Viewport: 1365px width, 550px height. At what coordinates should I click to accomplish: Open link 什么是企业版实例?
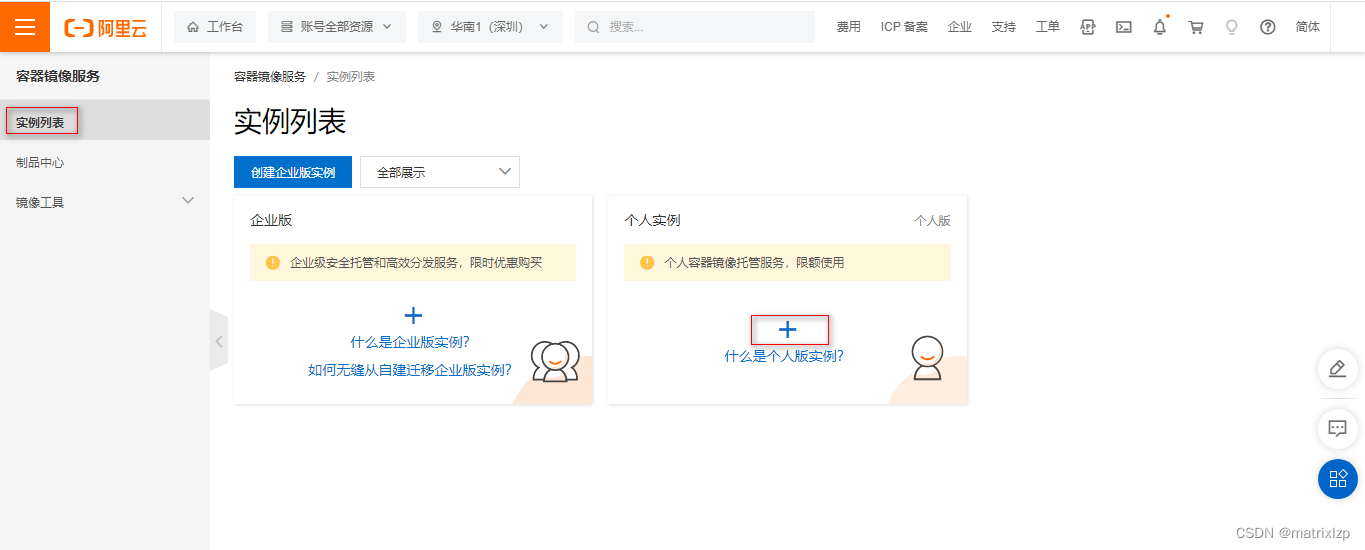[410, 342]
